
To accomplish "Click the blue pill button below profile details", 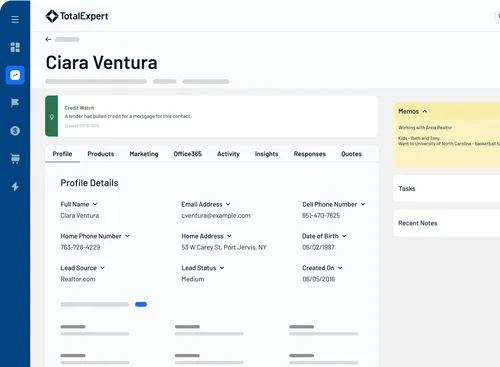I will [x=141, y=304].
